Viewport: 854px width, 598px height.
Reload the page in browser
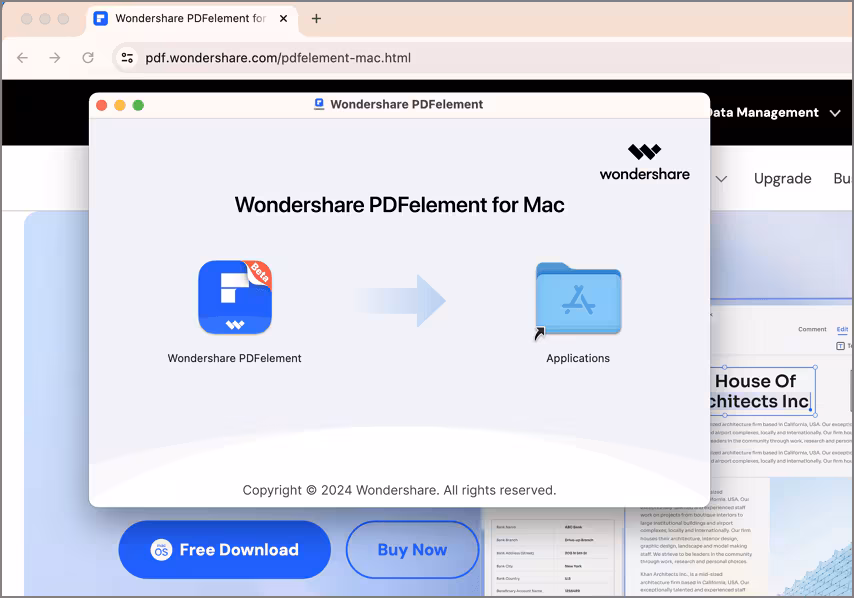pyautogui.click(x=88, y=58)
